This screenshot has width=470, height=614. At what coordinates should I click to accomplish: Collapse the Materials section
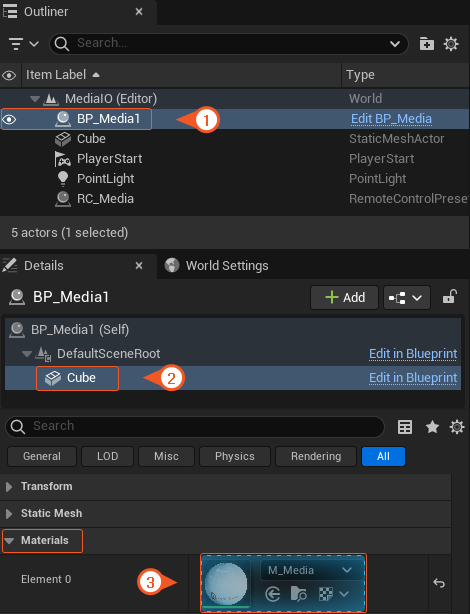point(42,541)
